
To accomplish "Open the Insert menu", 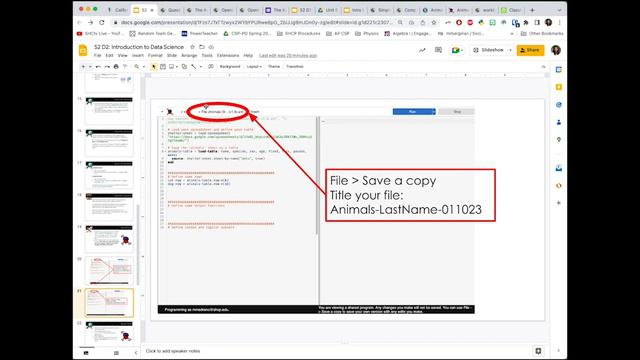I will (138, 56).
